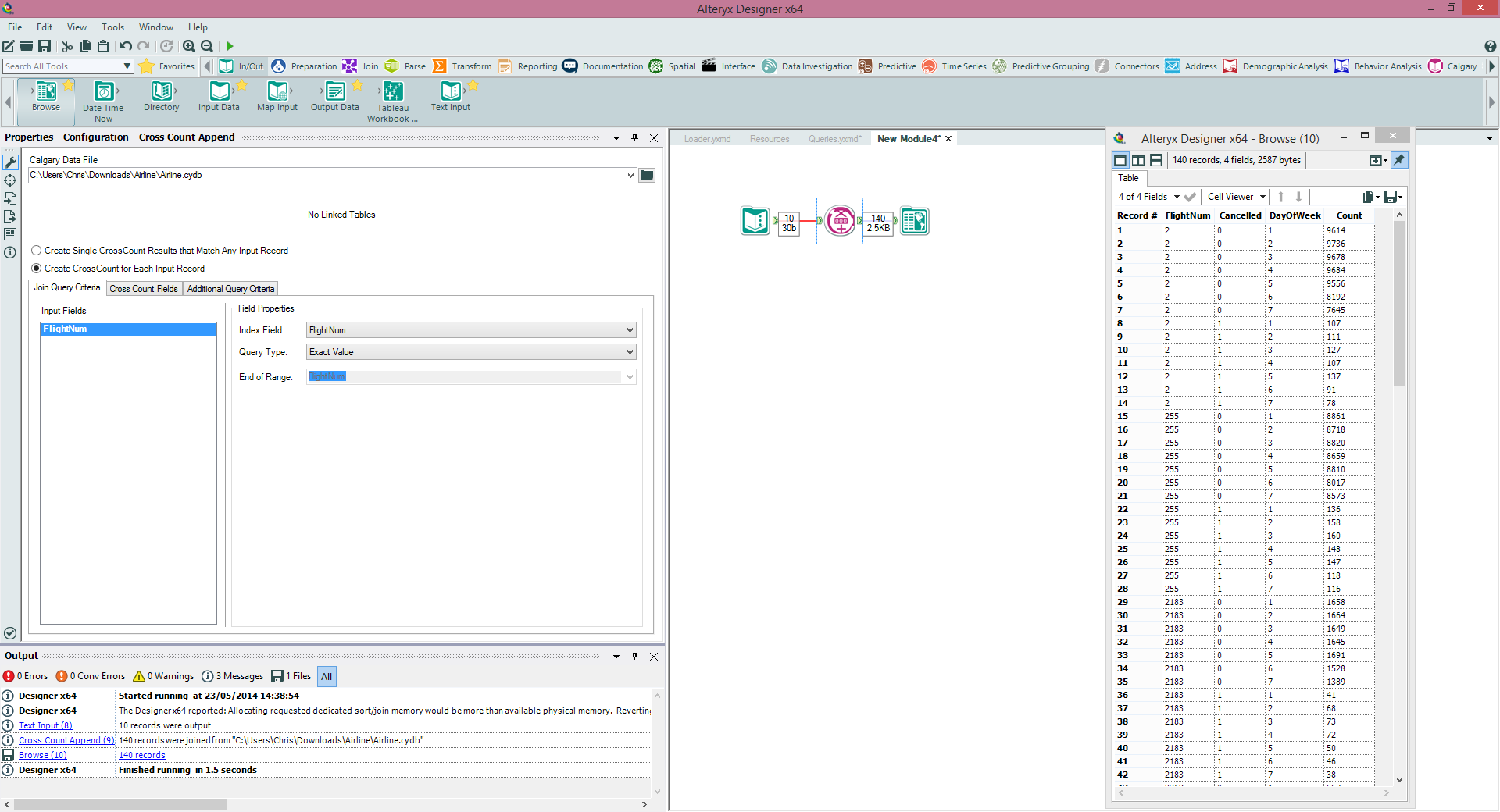The image size is (1500, 812).
Task: Open the Open workflow folder icon
Action: (x=27, y=46)
